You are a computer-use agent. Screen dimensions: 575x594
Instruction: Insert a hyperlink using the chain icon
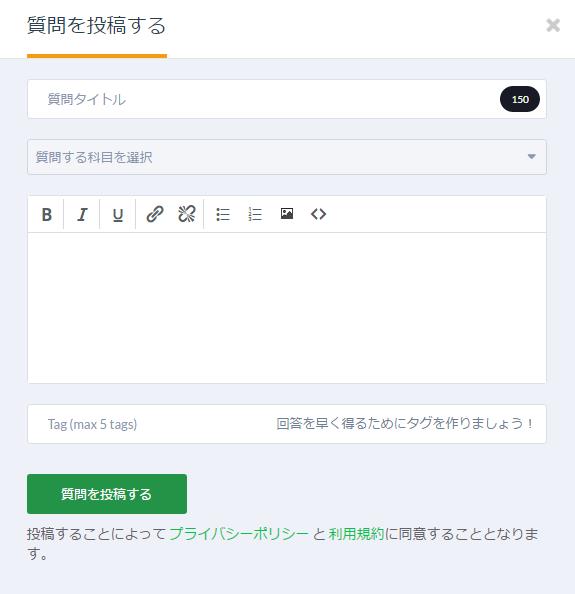click(x=155, y=214)
